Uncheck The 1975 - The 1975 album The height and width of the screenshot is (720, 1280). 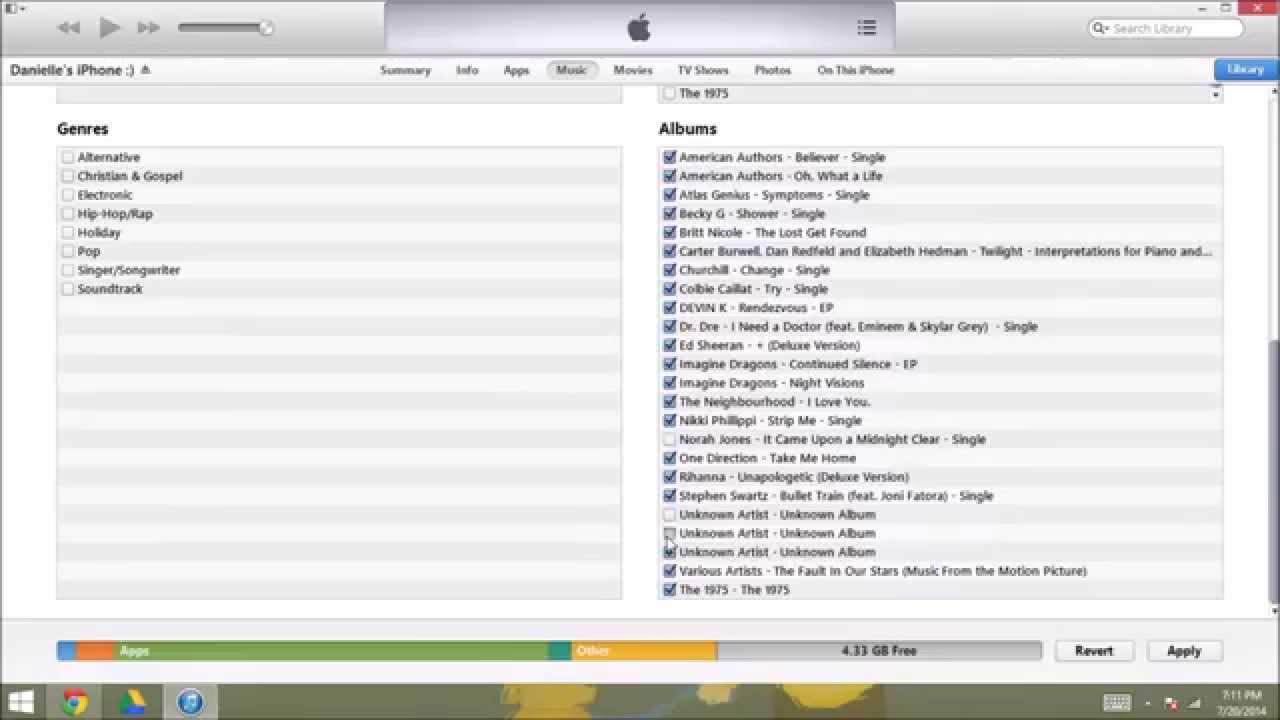[670, 590]
